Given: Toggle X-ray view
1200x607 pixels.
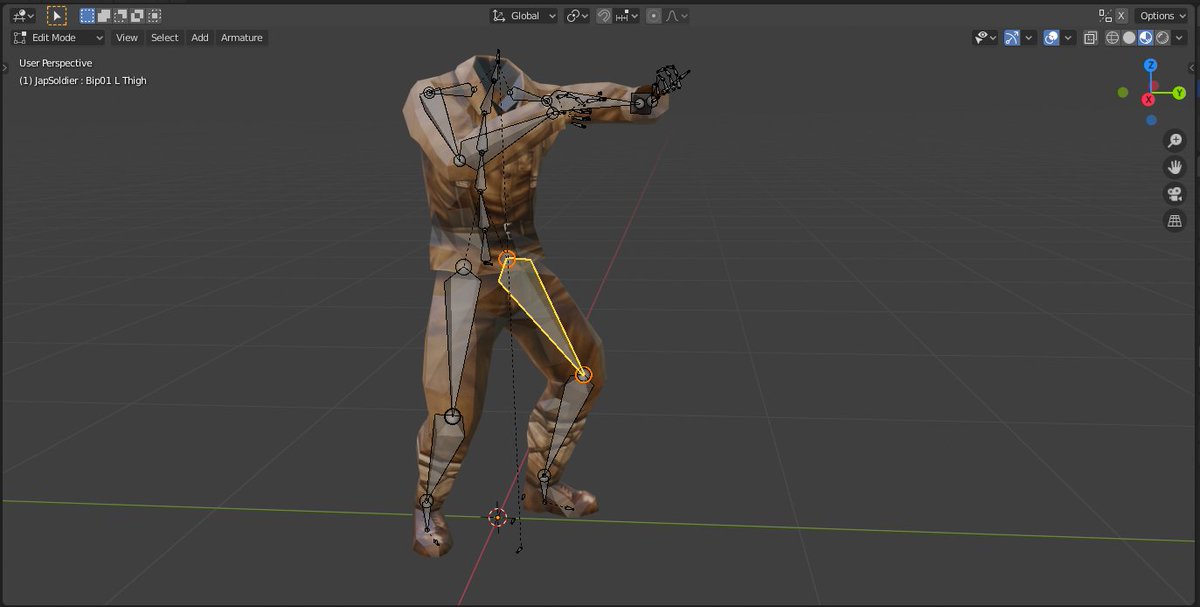Looking at the screenshot, I should pos(1090,38).
